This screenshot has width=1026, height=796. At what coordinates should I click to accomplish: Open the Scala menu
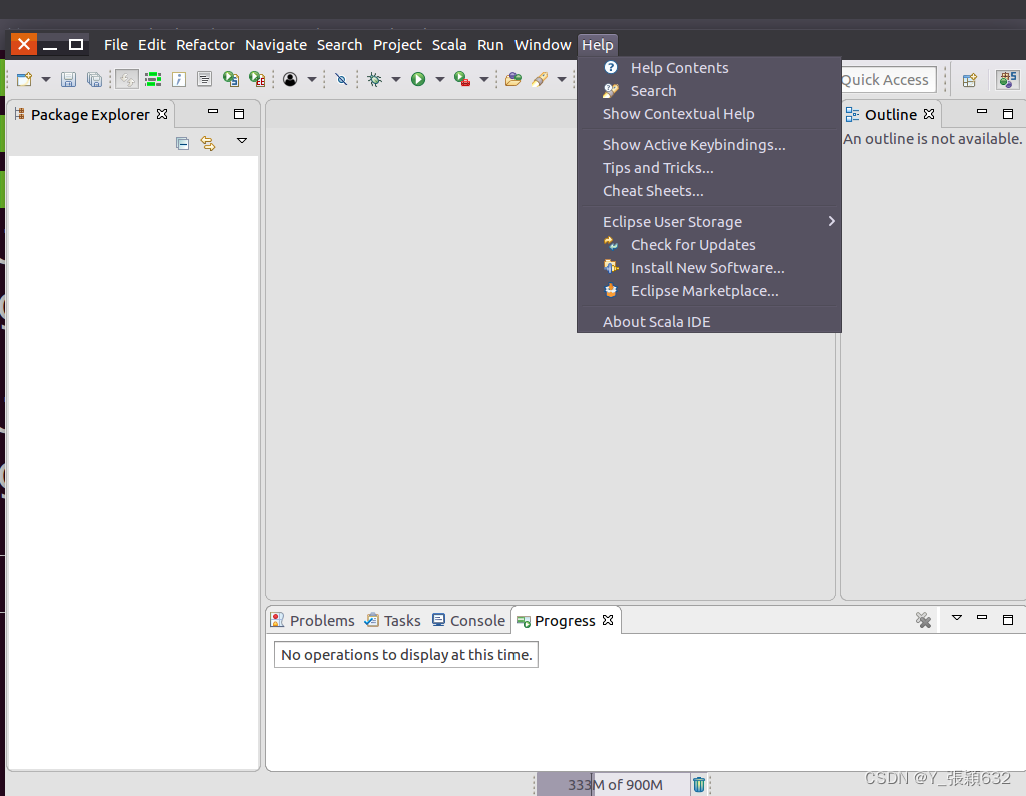point(449,45)
